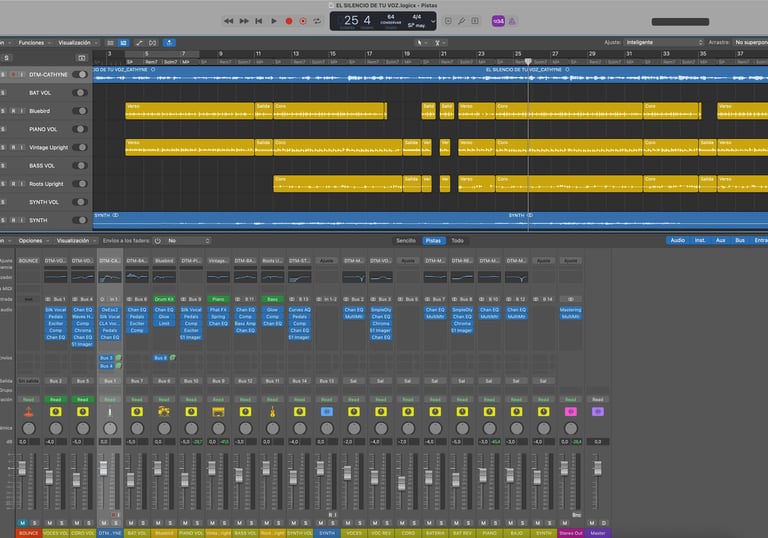The height and width of the screenshot is (538, 768).
Task: Select the Sencillo mixer tab
Action: (x=406, y=241)
